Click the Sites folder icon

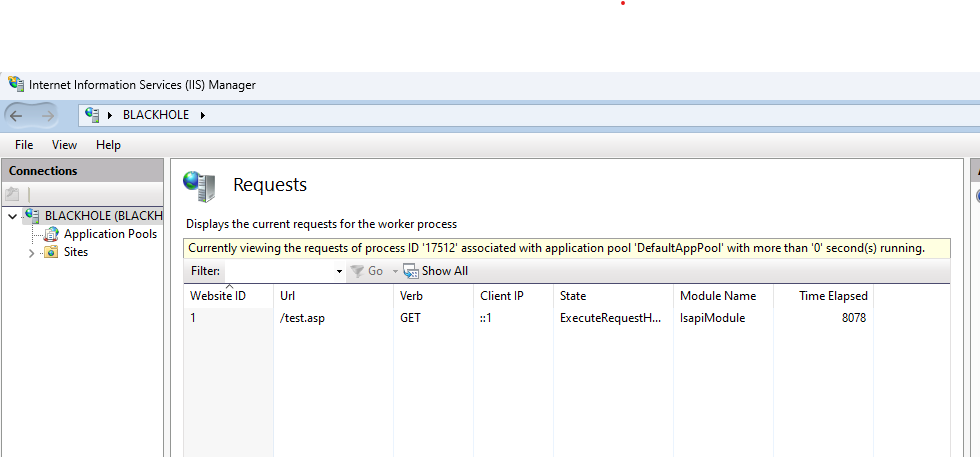[x=51, y=253]
